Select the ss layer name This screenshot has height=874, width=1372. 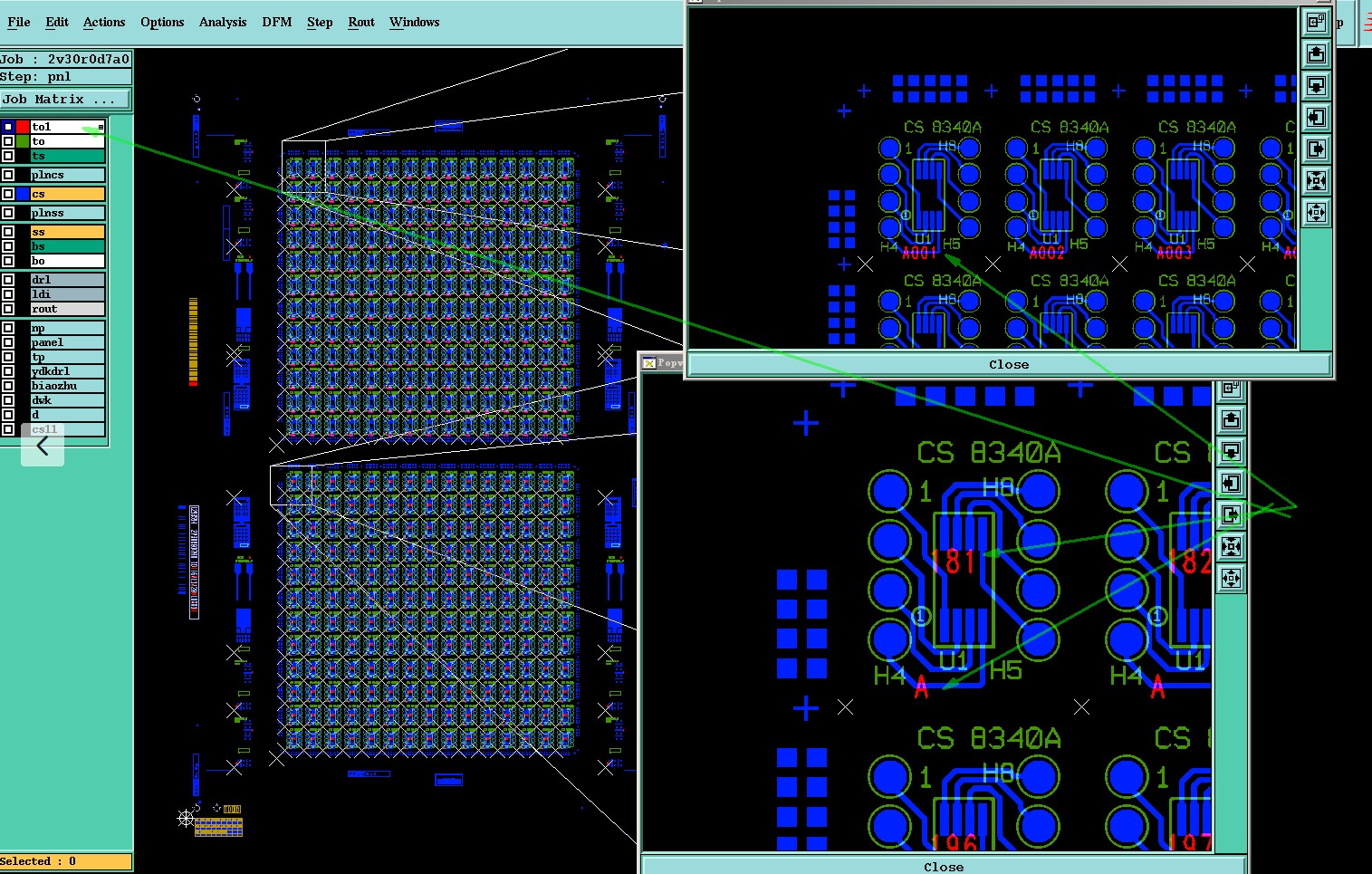click(67, 232)
